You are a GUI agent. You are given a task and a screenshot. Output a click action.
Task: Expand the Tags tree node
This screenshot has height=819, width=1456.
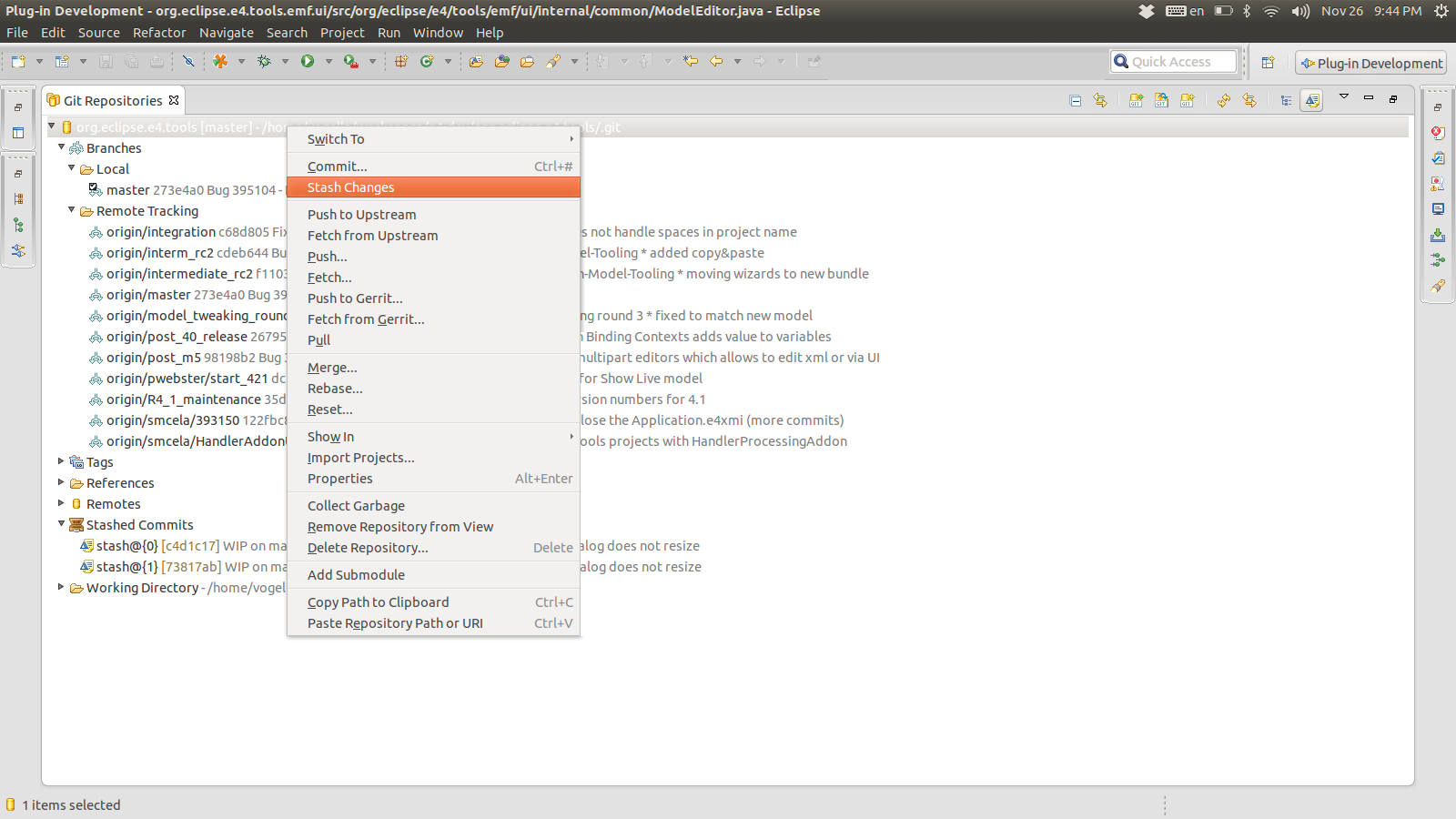[62, 461]
